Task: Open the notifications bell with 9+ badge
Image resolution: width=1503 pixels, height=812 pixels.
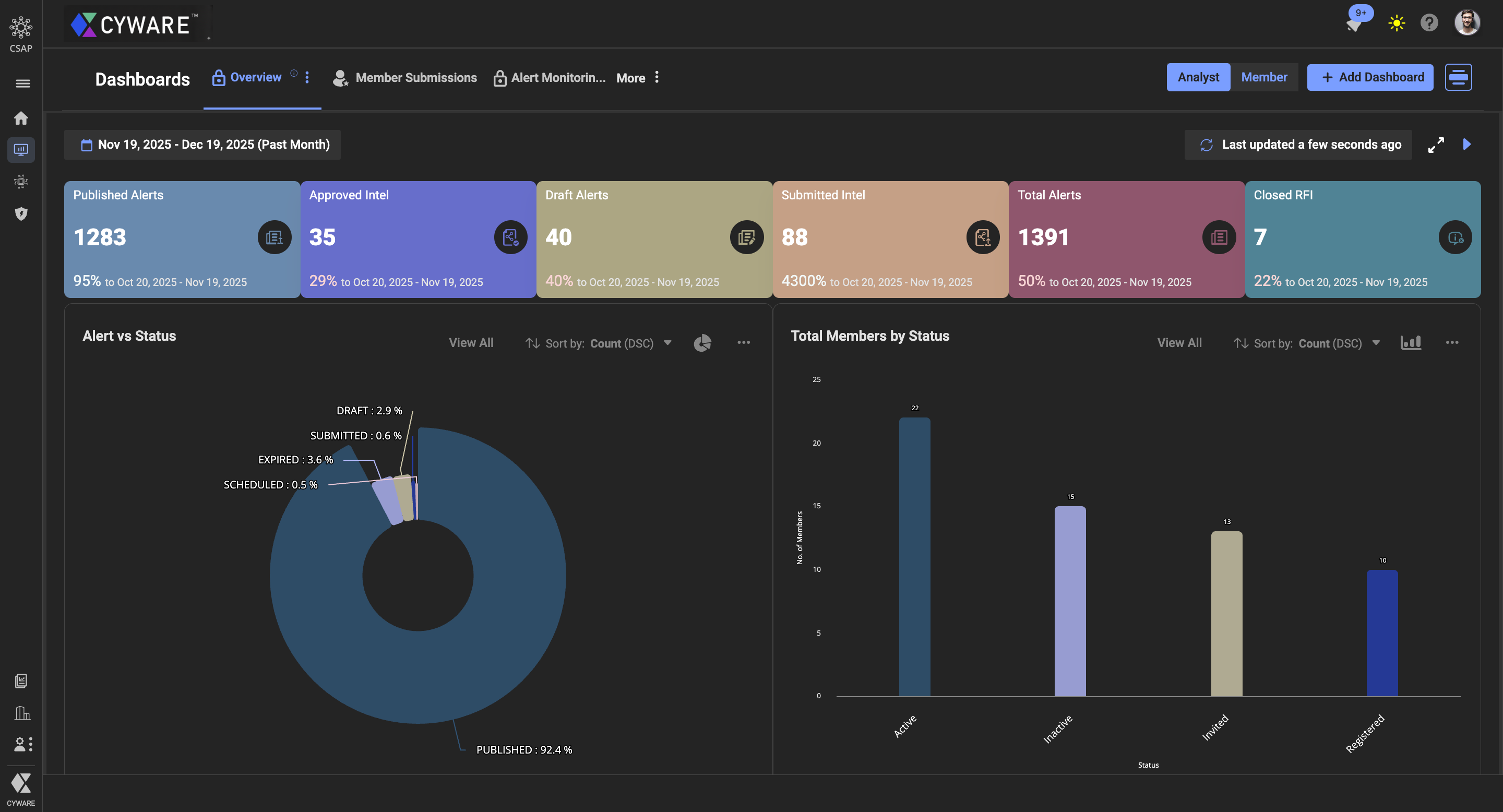Action: pos(1354,25)
